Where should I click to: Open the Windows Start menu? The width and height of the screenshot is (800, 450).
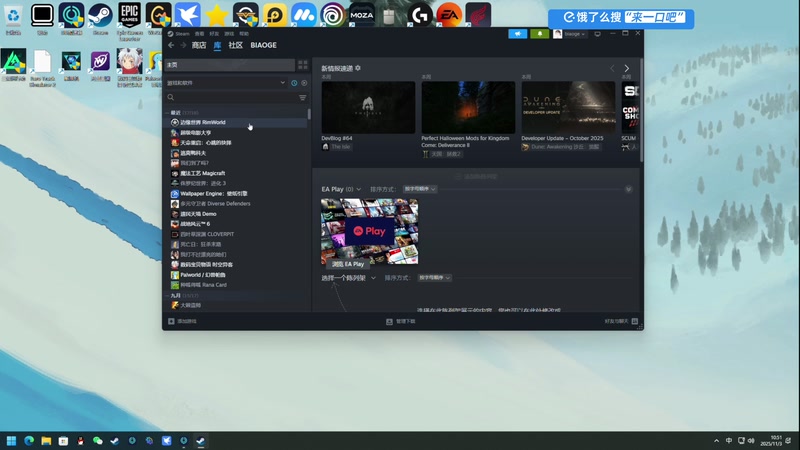[x=11, y=441]
